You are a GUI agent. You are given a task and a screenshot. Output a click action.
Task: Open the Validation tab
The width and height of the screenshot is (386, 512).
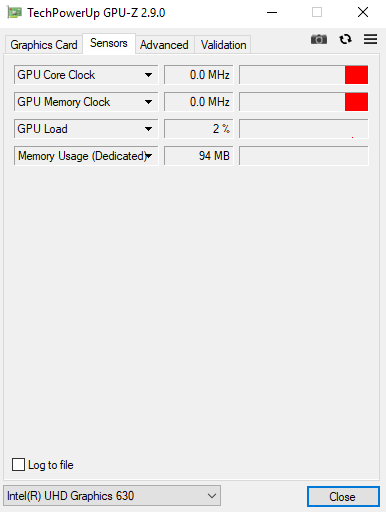(223, 45)
